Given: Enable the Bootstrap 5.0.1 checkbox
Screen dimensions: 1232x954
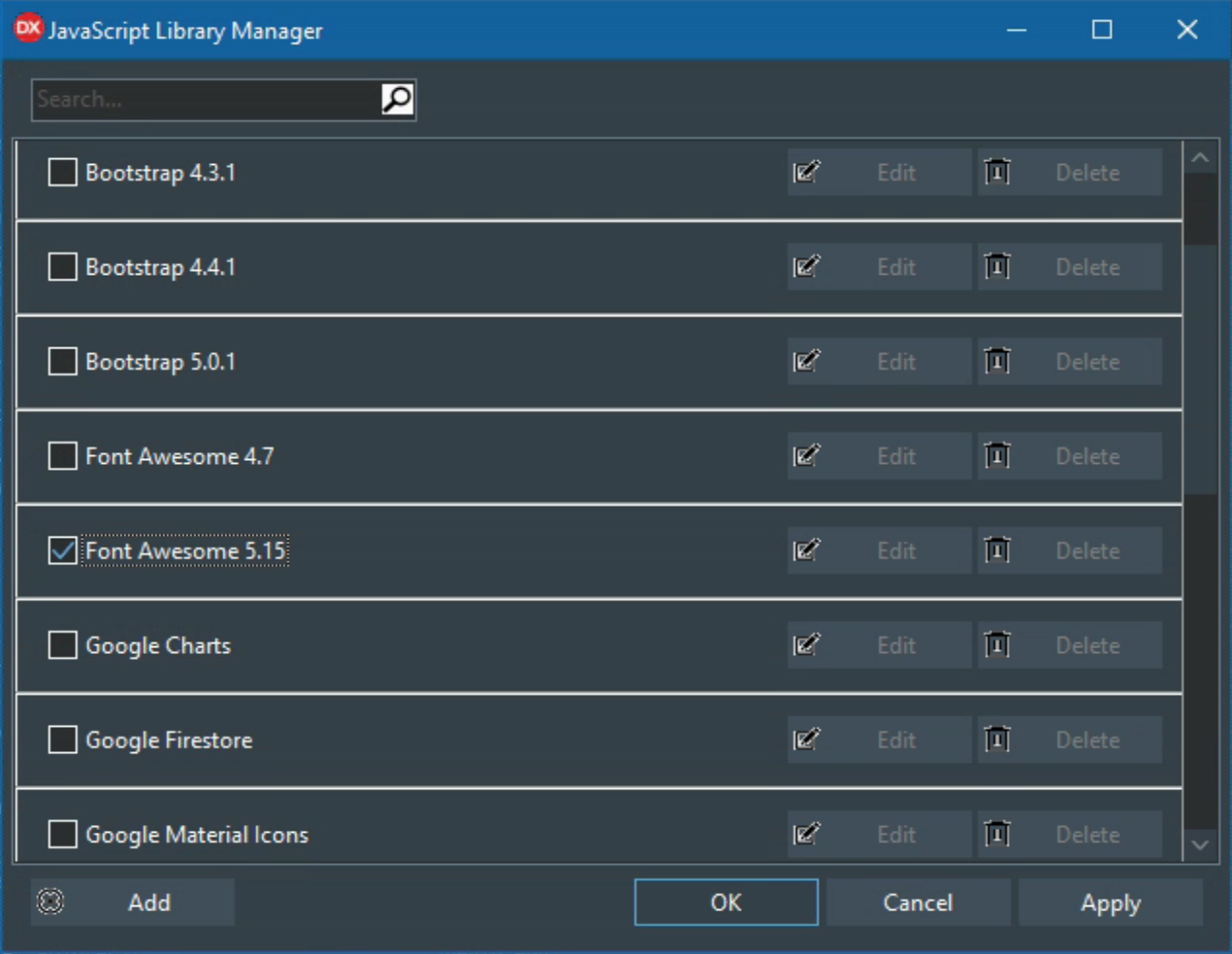Looking at the screenshot, I should point(62,362).
